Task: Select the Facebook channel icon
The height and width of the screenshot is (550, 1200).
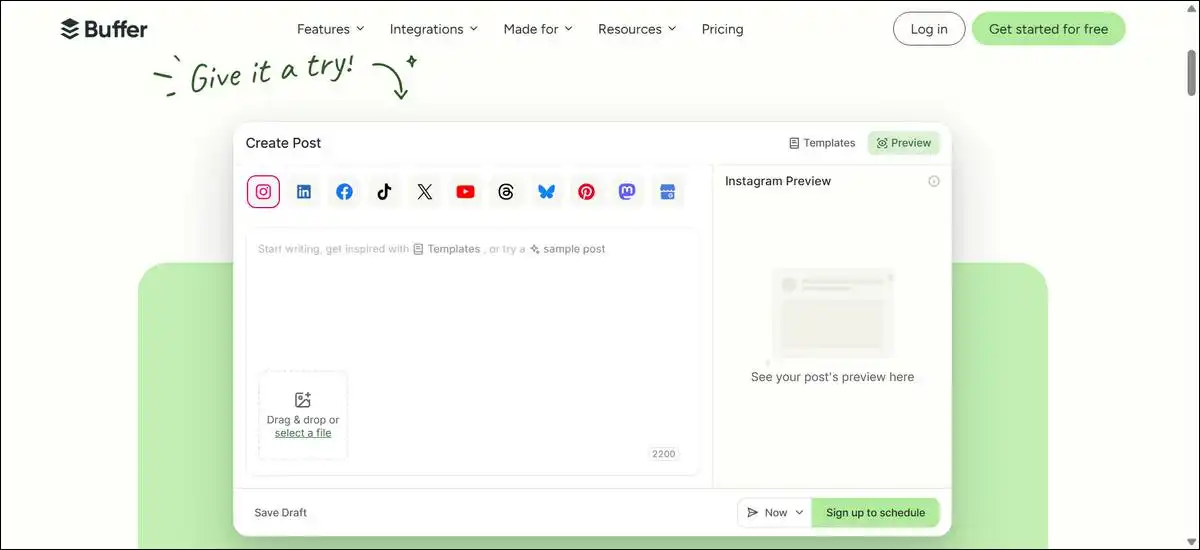Action: [x=344, y=192]
